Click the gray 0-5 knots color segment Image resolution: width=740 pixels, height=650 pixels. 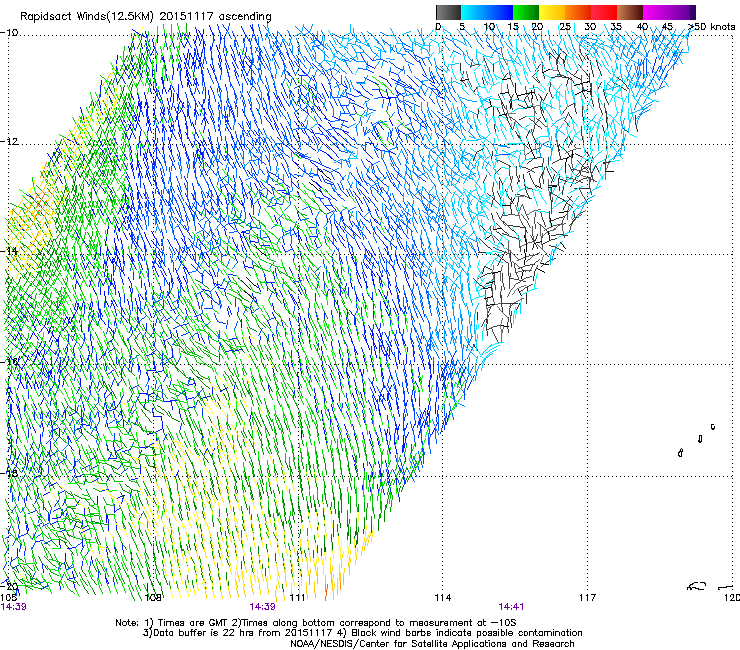[448, 12]
